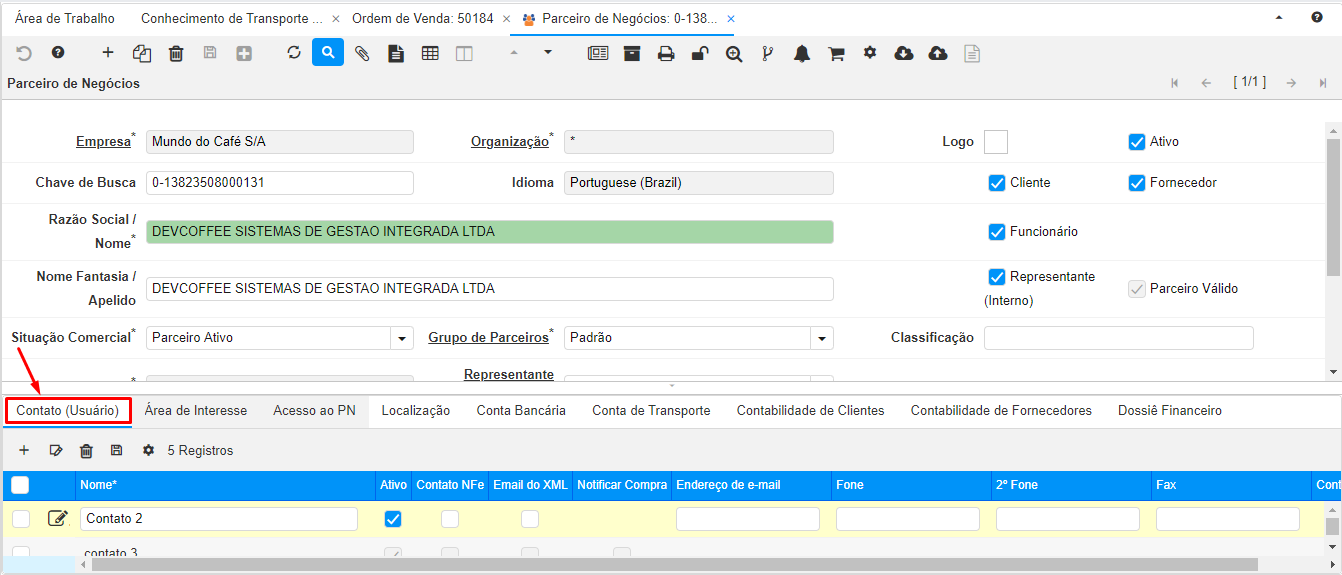The width and height of the screenshot is (1342, 575).
Task: Toggle Email do XML checkbox for Contato 2
Action: click(x=530, y=519)
